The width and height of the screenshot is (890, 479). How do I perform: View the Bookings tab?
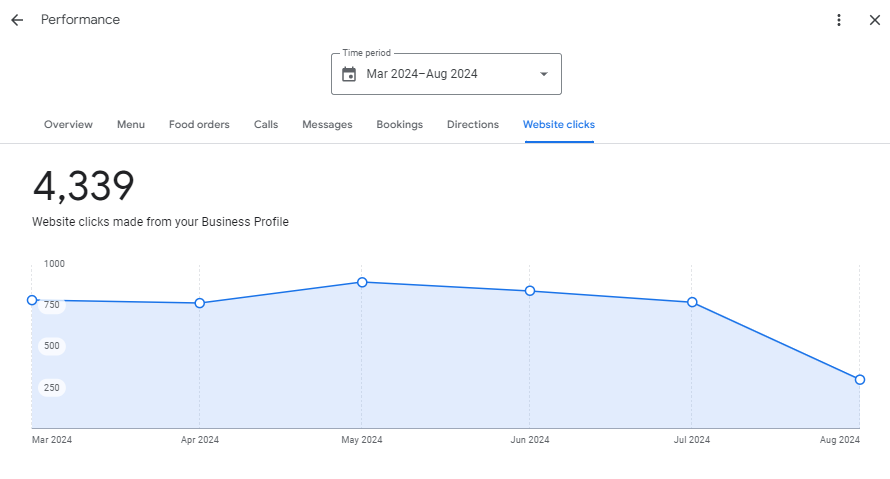pos(399,125)
